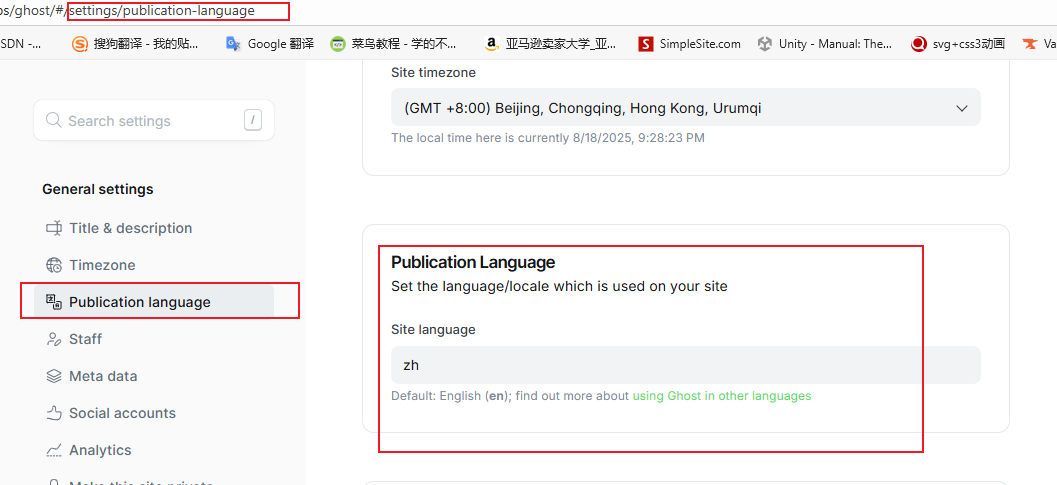Click the timezone dropdown chevron arrow
Viewport: 1057px width, 485px height.
point(962,108)
